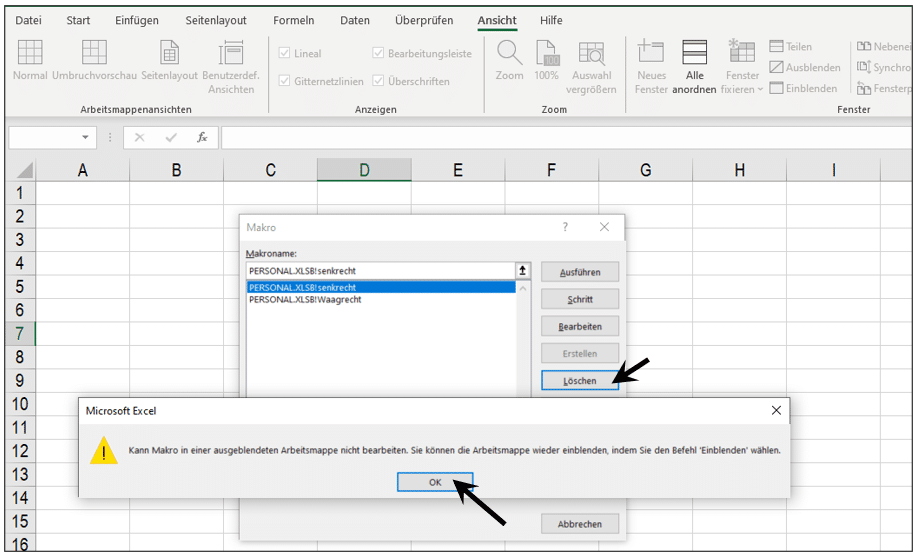This screenshot has width=917, height=558.
Task: Set zoom to 100% icon
Action: point(546,53)
